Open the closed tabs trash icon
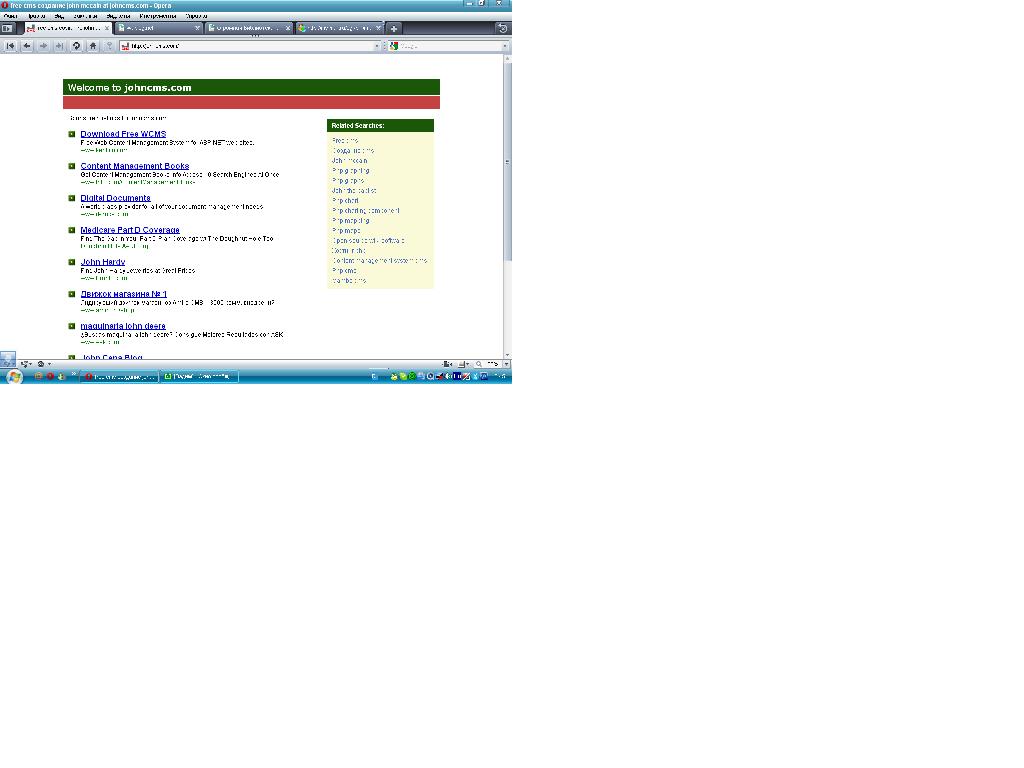 pyautogui.click(x=502, y=28)
